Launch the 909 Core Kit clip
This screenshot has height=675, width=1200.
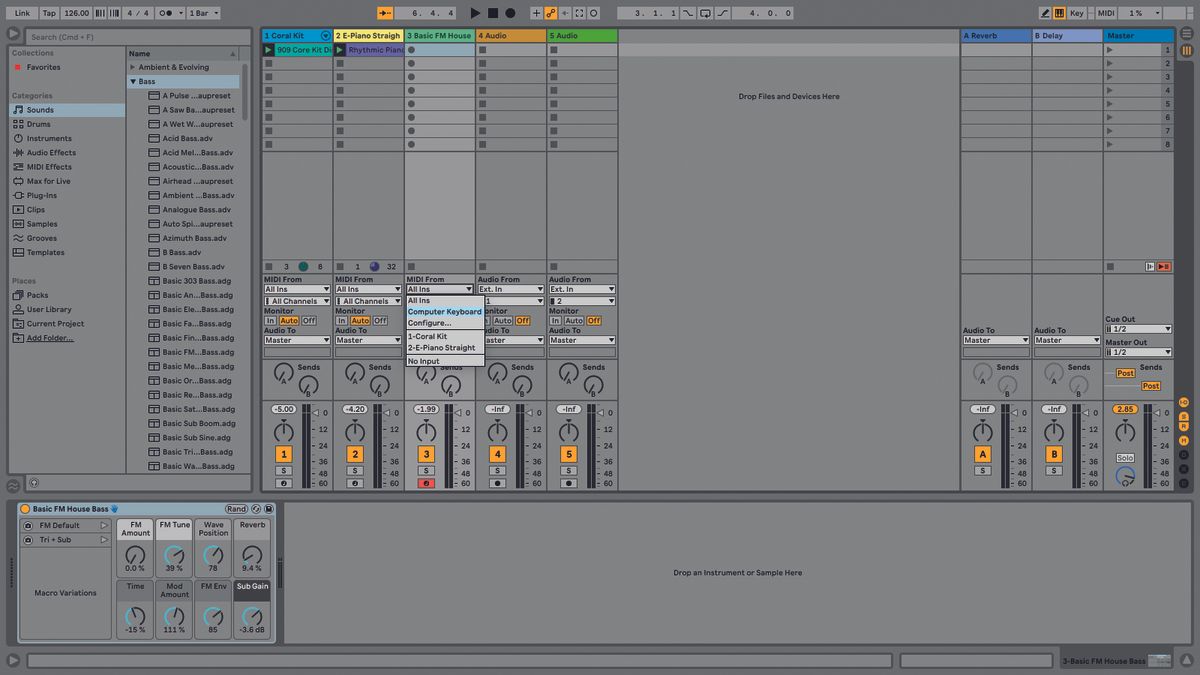(x=268, y=50)
